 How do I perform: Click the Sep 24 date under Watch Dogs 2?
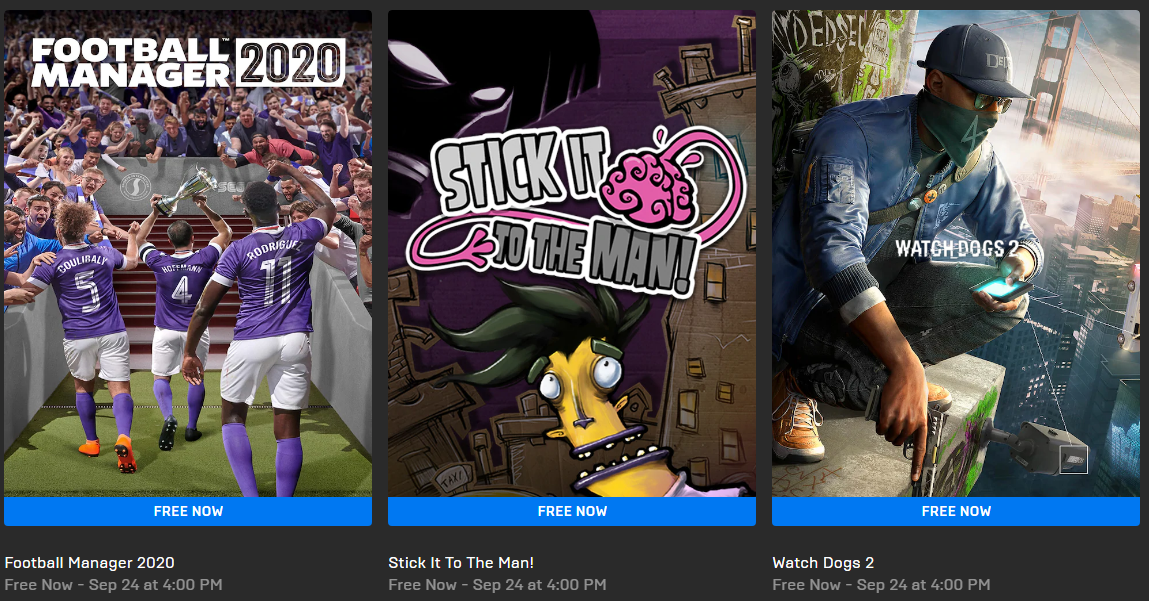pyautogui.click(x=882, y=584)
